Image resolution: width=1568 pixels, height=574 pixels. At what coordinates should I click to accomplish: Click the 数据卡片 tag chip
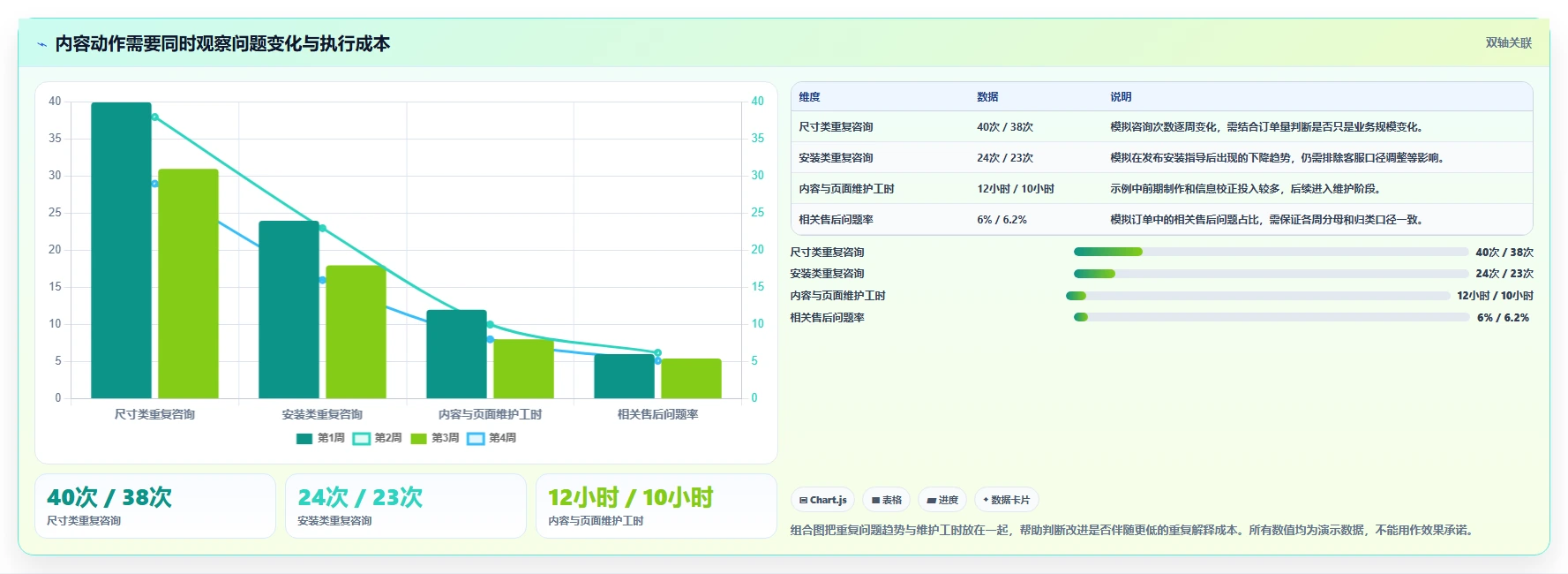pos(1006,500)
